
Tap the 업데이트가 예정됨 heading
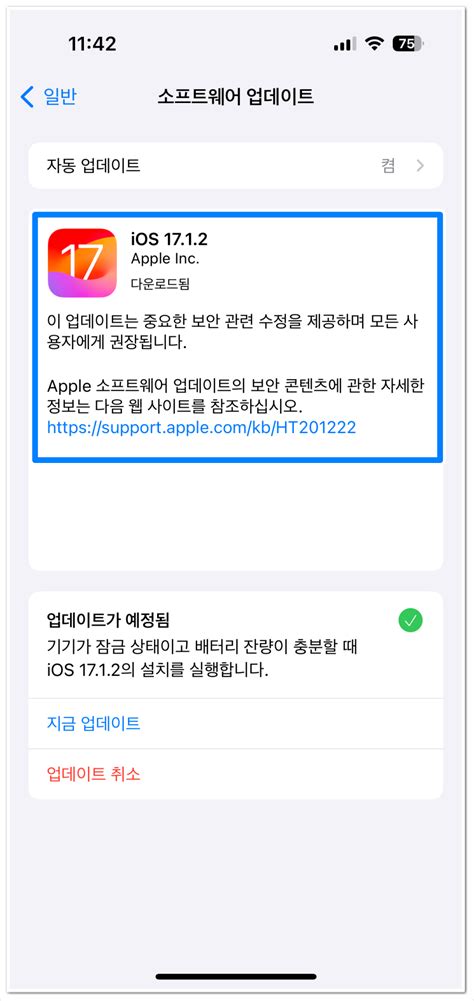(112, 619)
